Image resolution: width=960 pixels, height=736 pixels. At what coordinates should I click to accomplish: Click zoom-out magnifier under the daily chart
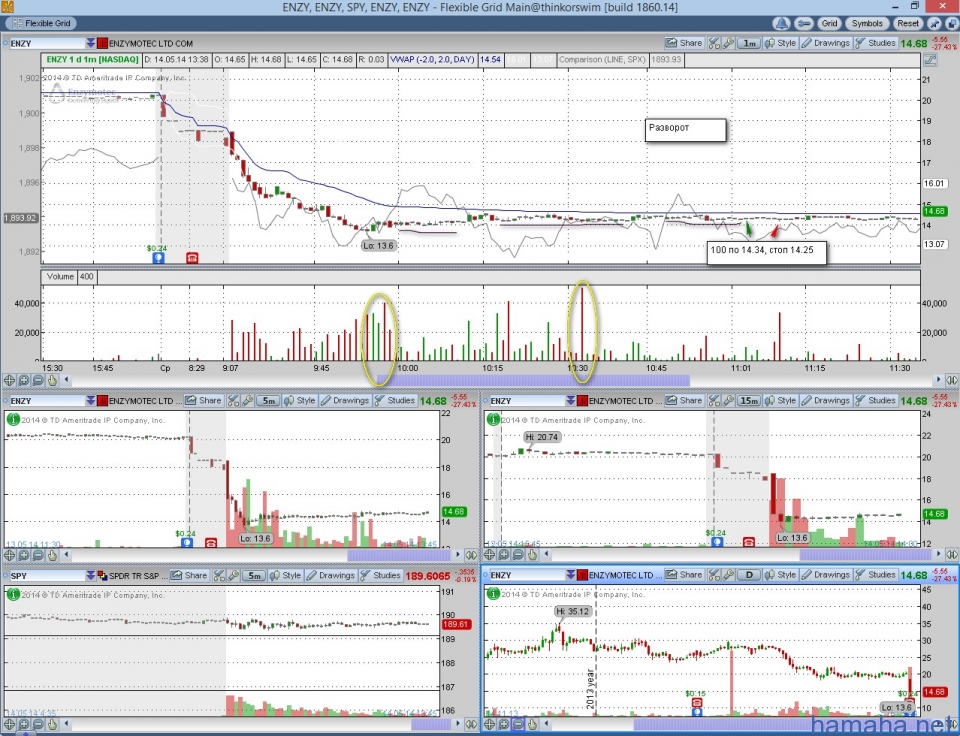click(x=518, y=725)
